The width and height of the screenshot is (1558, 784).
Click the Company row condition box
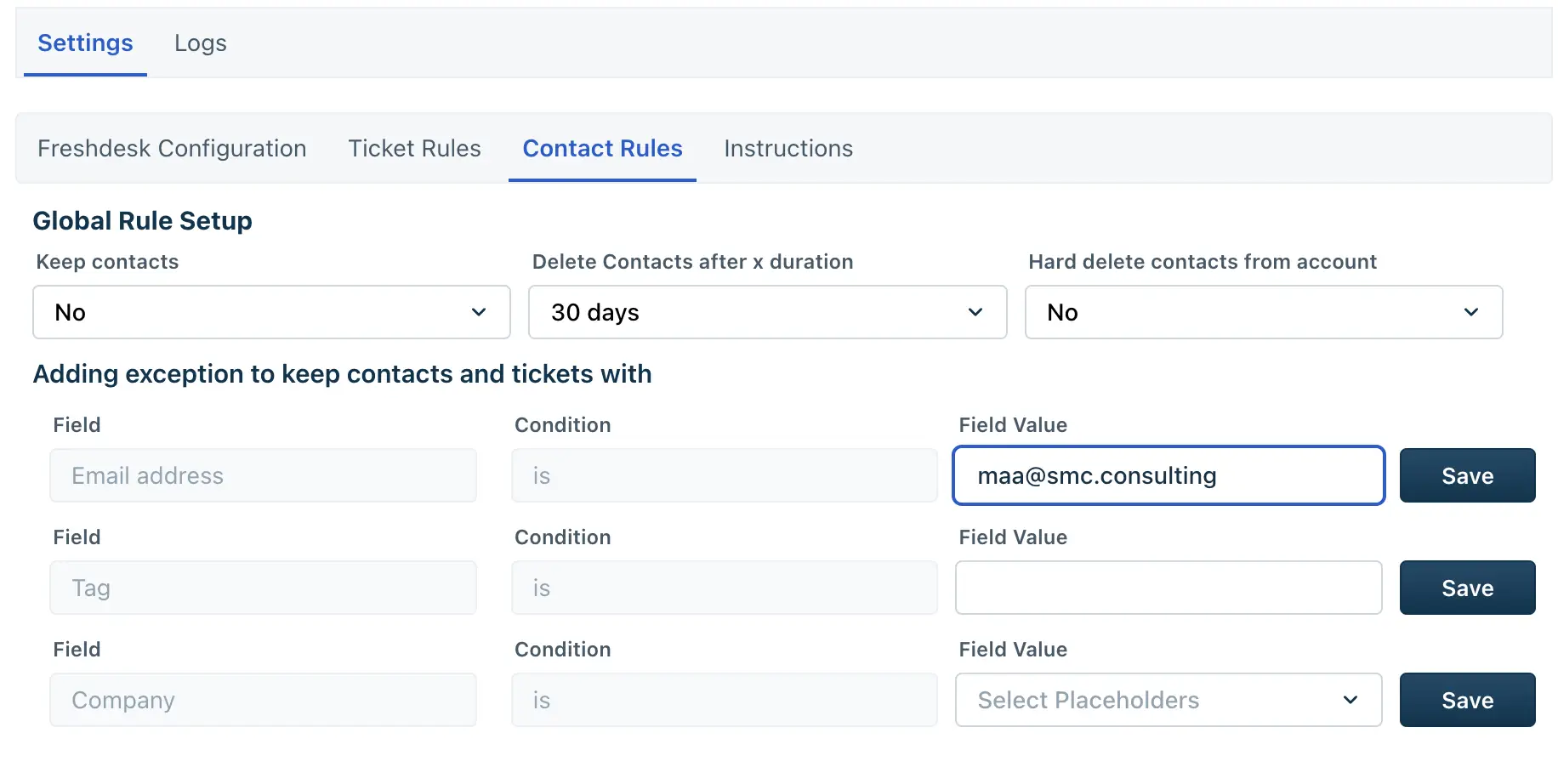point(724,700)
